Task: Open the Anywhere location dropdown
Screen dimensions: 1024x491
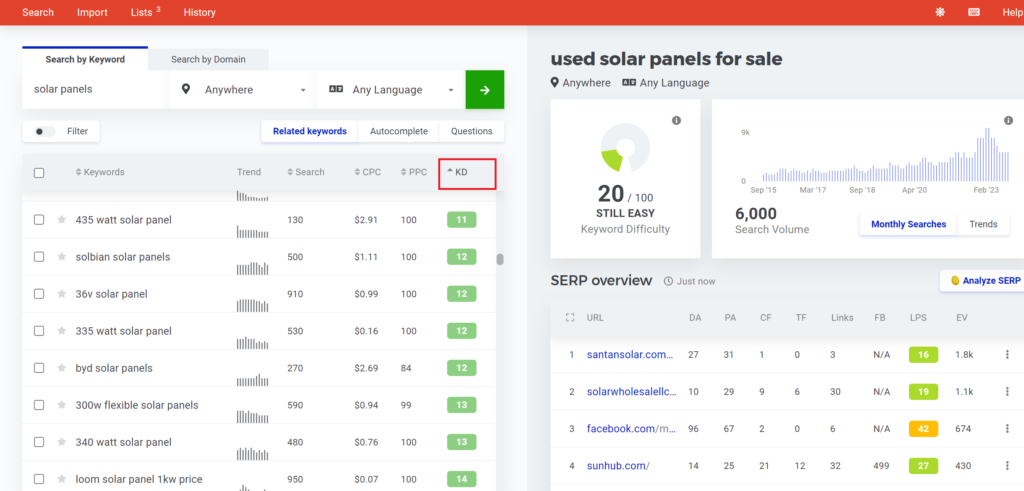Action: [x=244, y=89]
